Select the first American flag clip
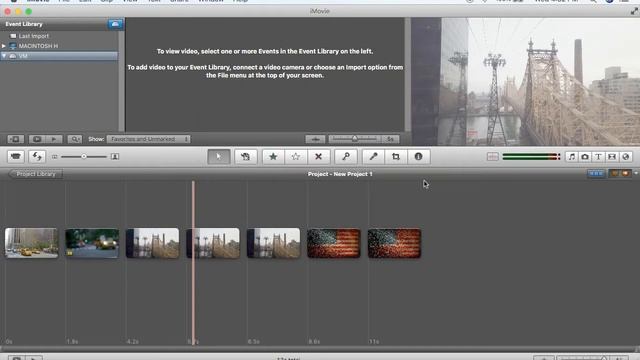Screen dimensions: 640x360 [x=333, y=243]
